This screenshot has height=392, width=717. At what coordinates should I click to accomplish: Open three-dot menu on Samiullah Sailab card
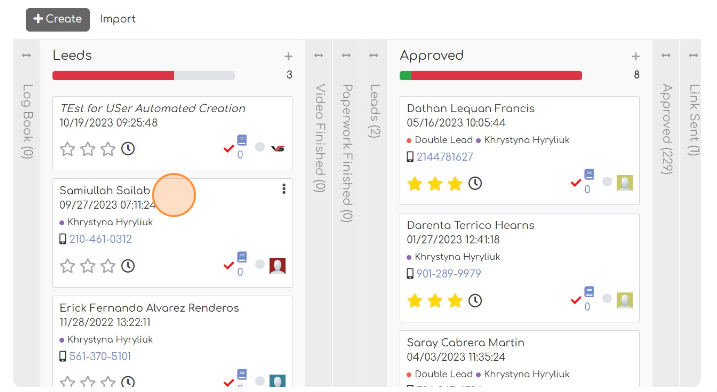coord(284,189)
